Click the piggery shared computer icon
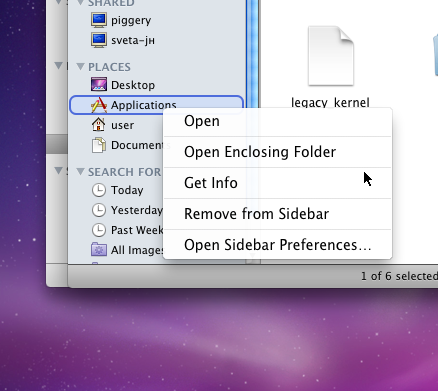Viewport: 438px width, 391px height. pyautogui.click(x=99, y=20)
